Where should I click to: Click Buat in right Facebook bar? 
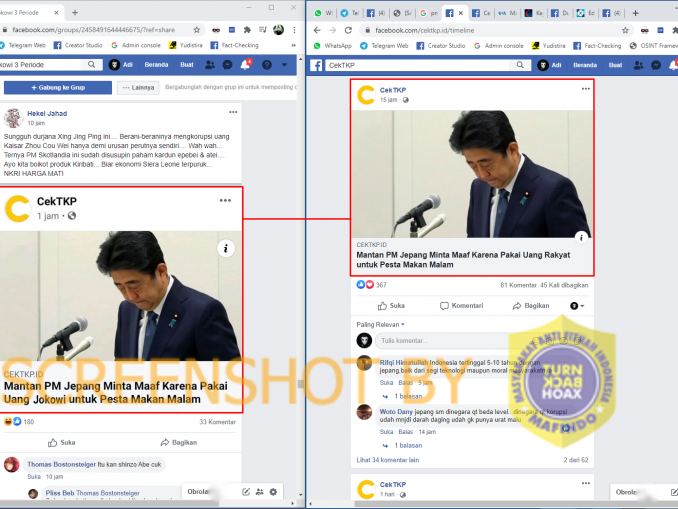tap(615, 65)
